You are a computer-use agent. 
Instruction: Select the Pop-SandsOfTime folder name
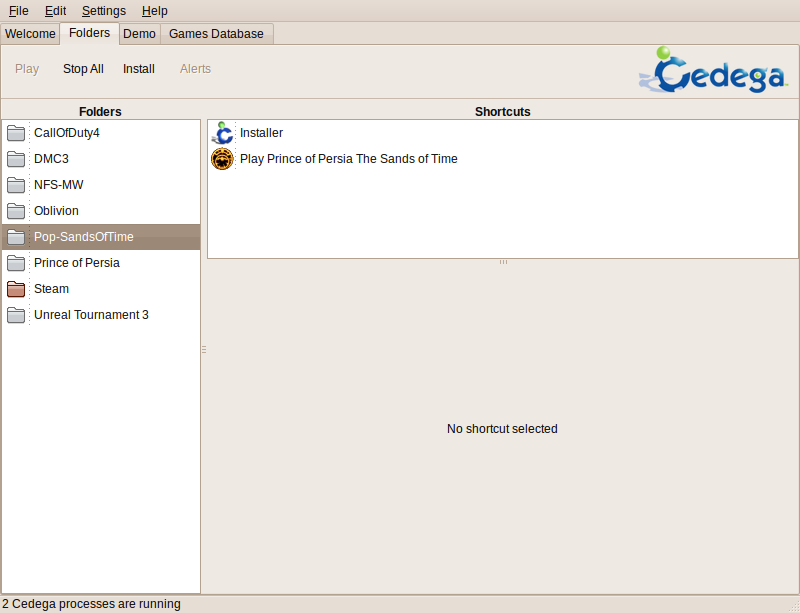coord(84,237)
